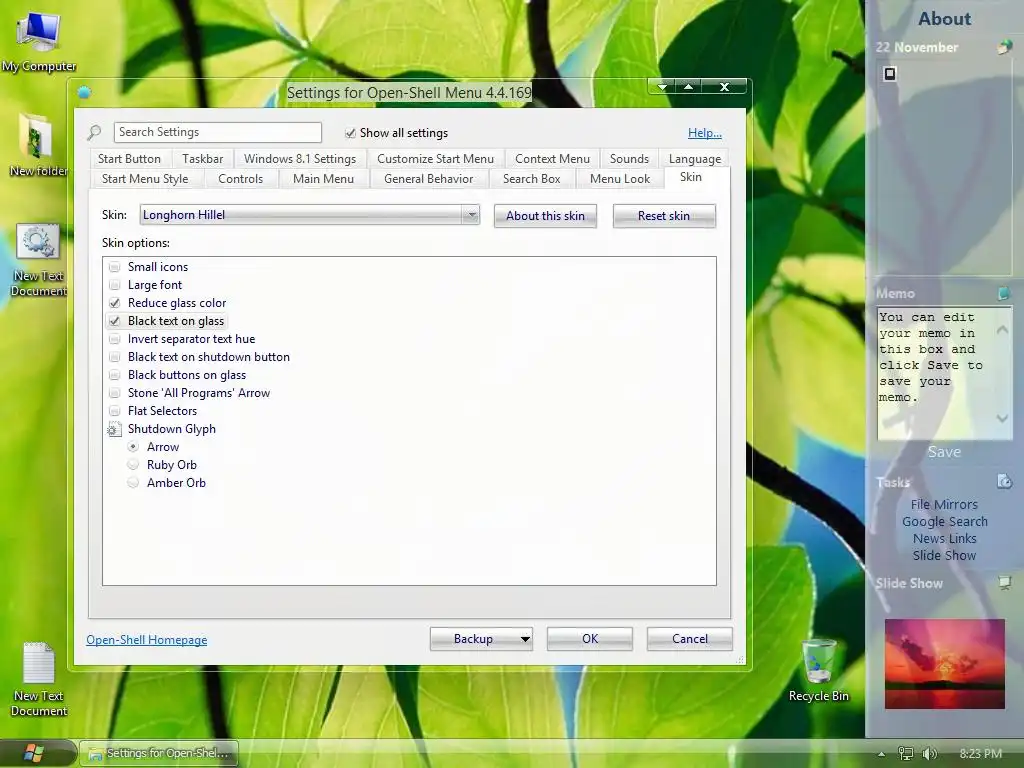Open the Search Box tab
The width and height of the screenshot is (1024, 768).
coord(532,179)
